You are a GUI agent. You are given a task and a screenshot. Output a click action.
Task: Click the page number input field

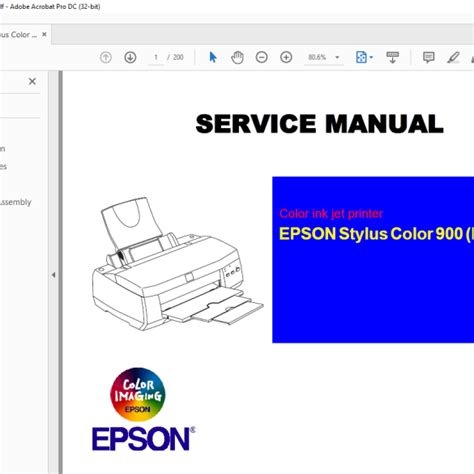[x=156, y=57]
